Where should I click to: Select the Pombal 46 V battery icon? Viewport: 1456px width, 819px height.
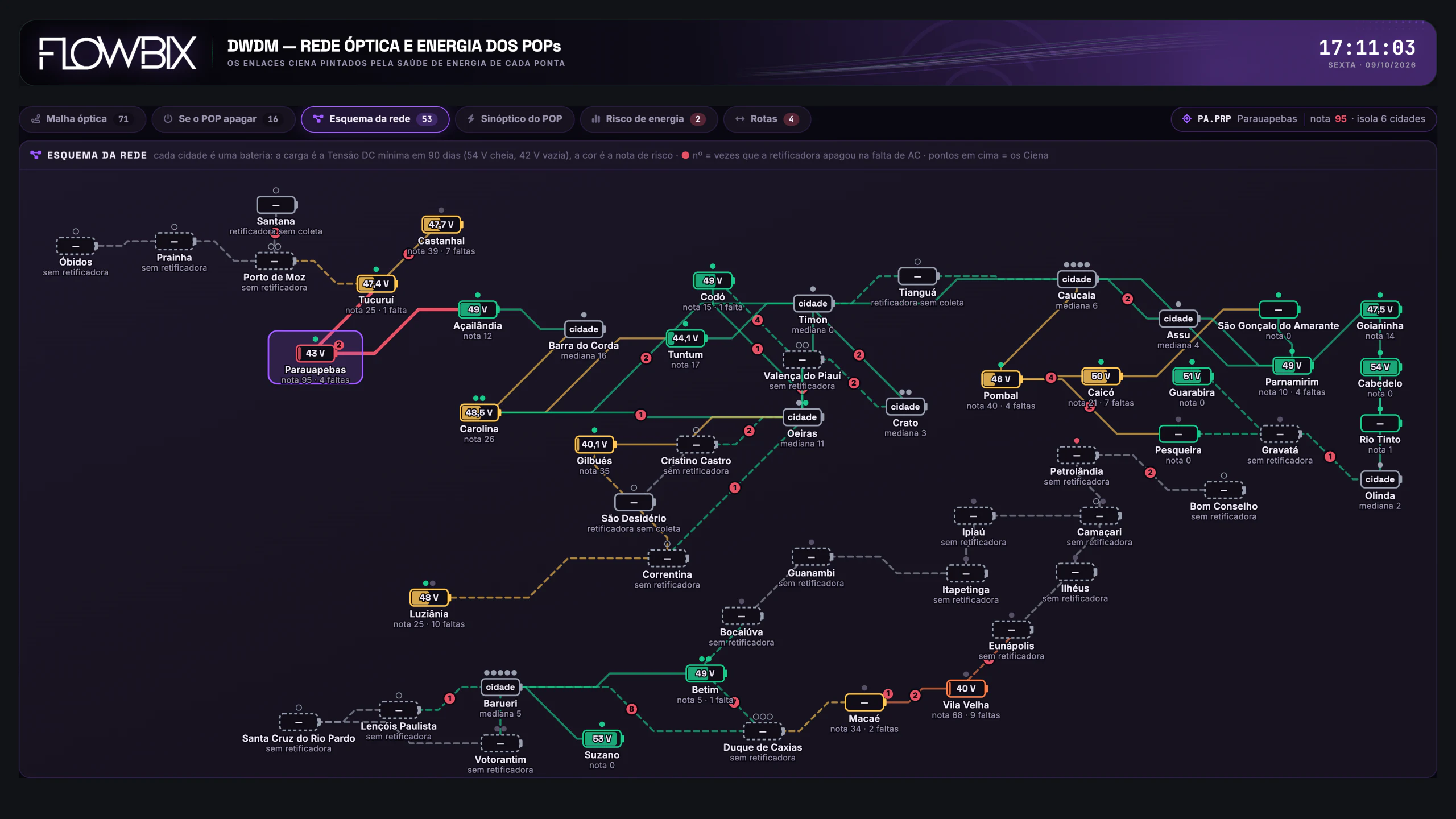(x=1001, y=379)
